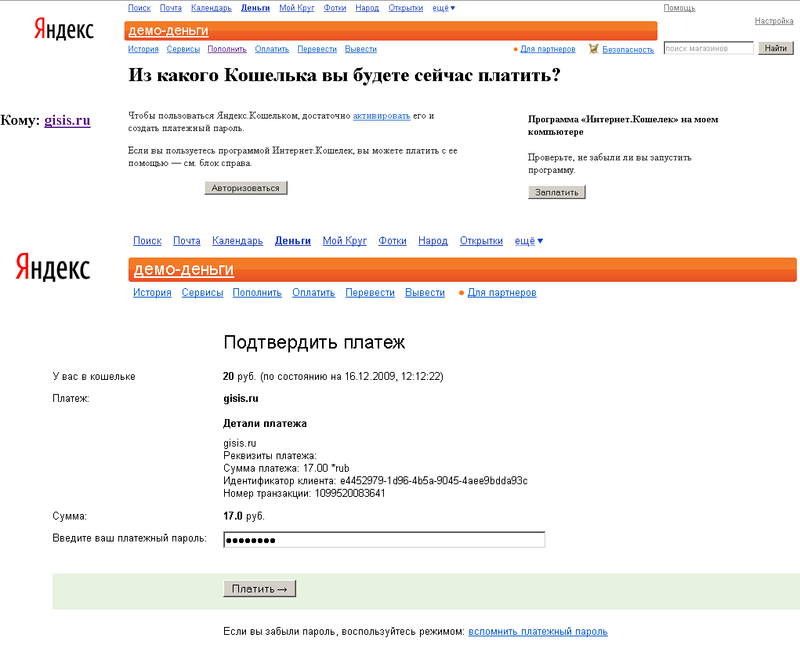The image size is (800, 657).
Task: Click the Помощь link
Action: click(x=679, y=8)
